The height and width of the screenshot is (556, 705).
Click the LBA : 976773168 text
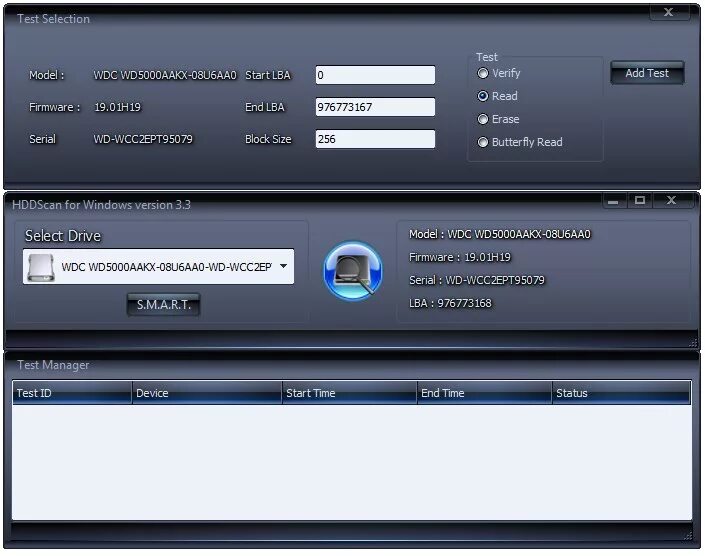(x=450, y=303)
